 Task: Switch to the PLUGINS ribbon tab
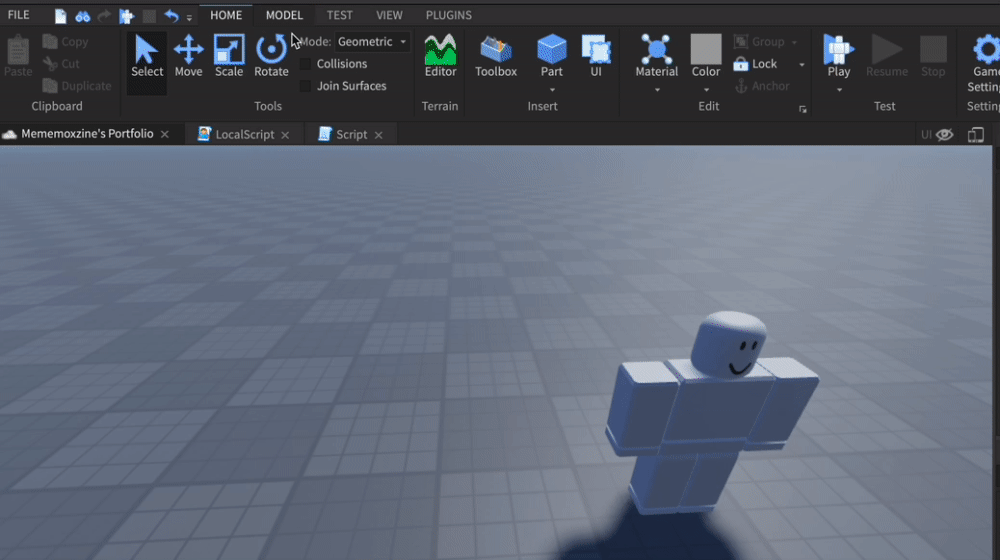[x=448, y=15]
